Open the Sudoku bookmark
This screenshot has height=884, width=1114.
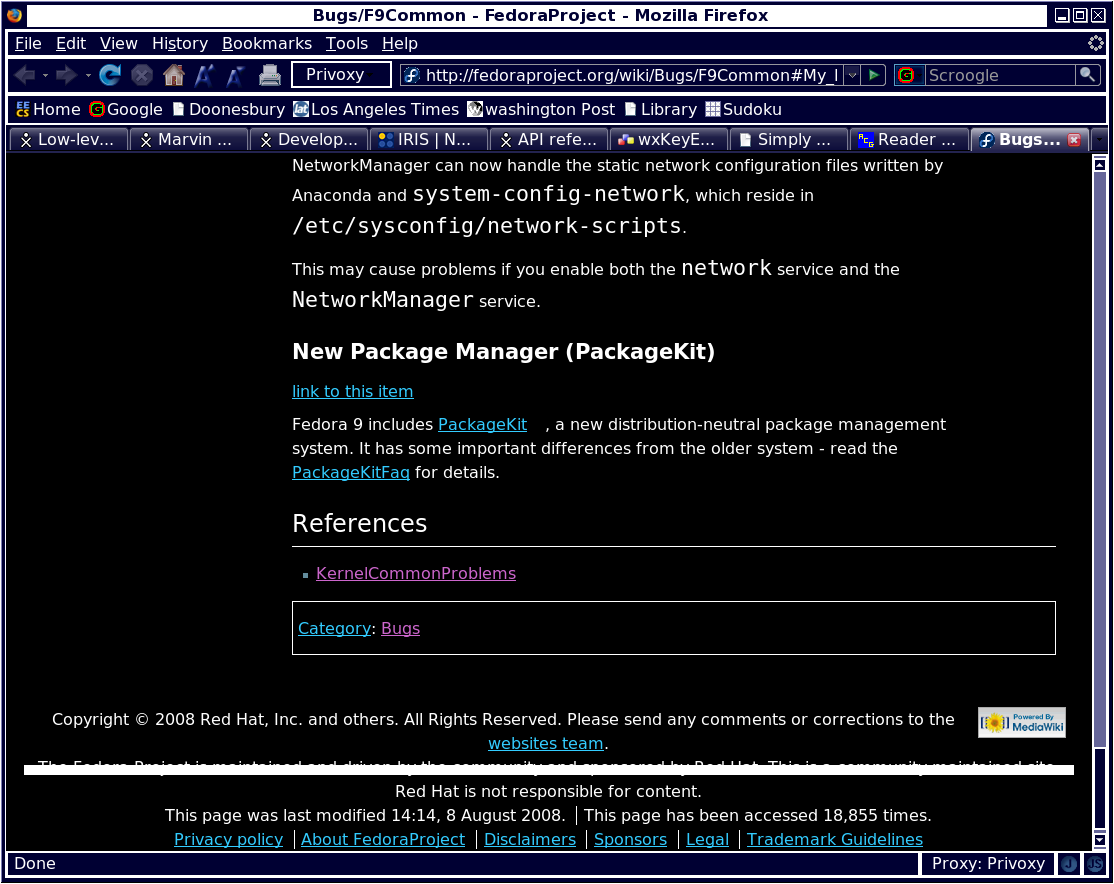[x=743, y=109]
